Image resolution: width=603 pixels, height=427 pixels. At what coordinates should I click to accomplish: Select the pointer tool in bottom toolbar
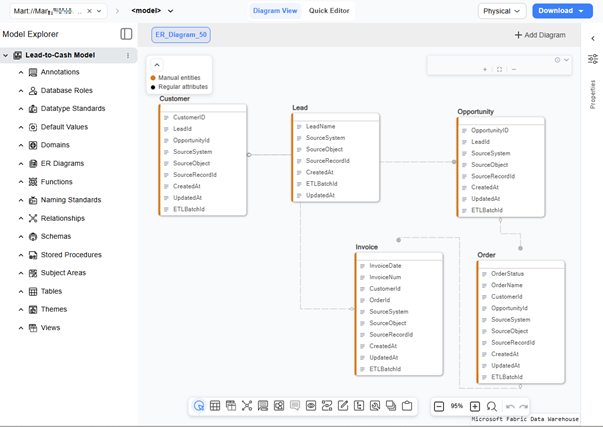tap(199, 406)
